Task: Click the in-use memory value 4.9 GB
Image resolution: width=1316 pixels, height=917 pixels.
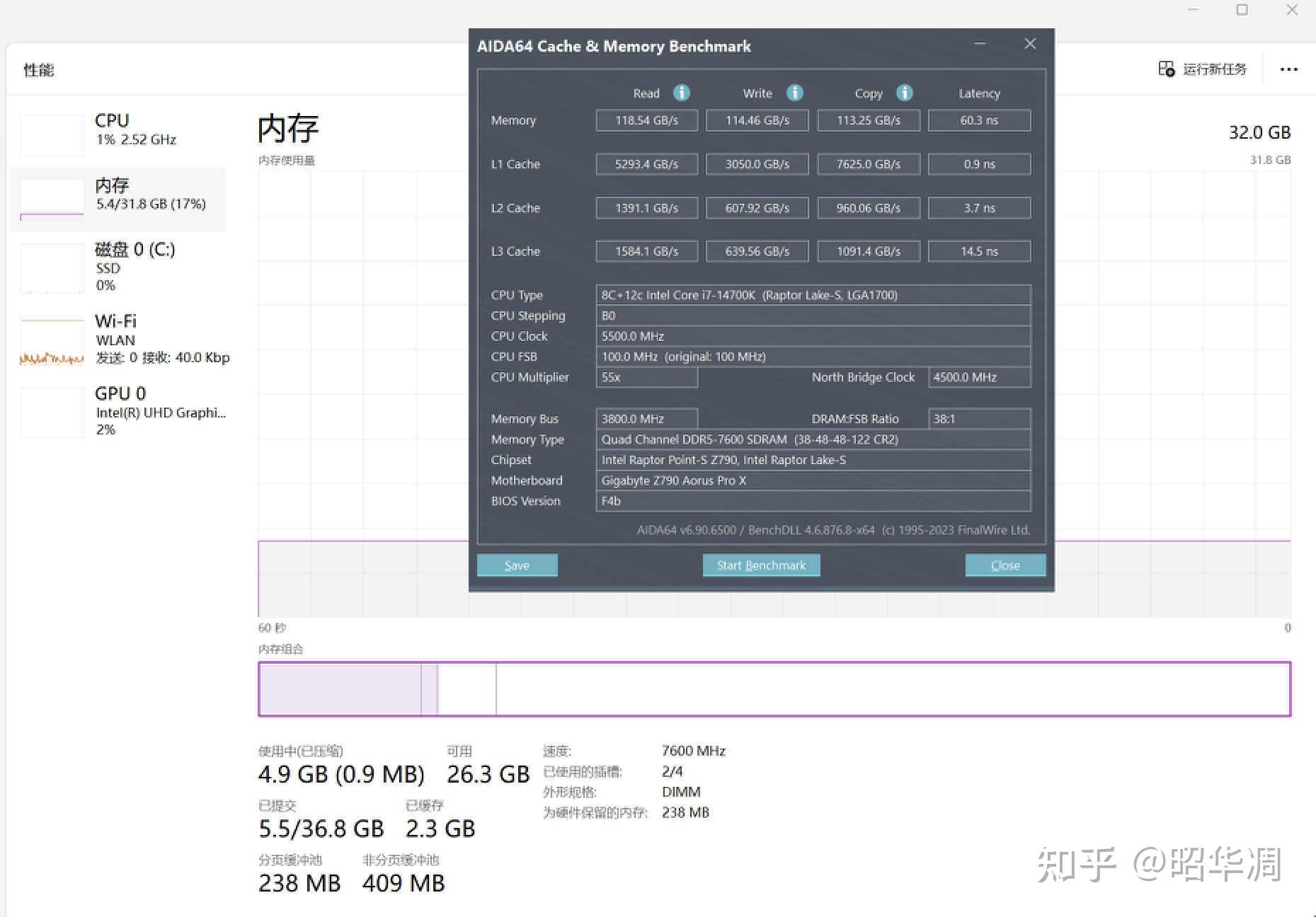Action: [341, 775]
